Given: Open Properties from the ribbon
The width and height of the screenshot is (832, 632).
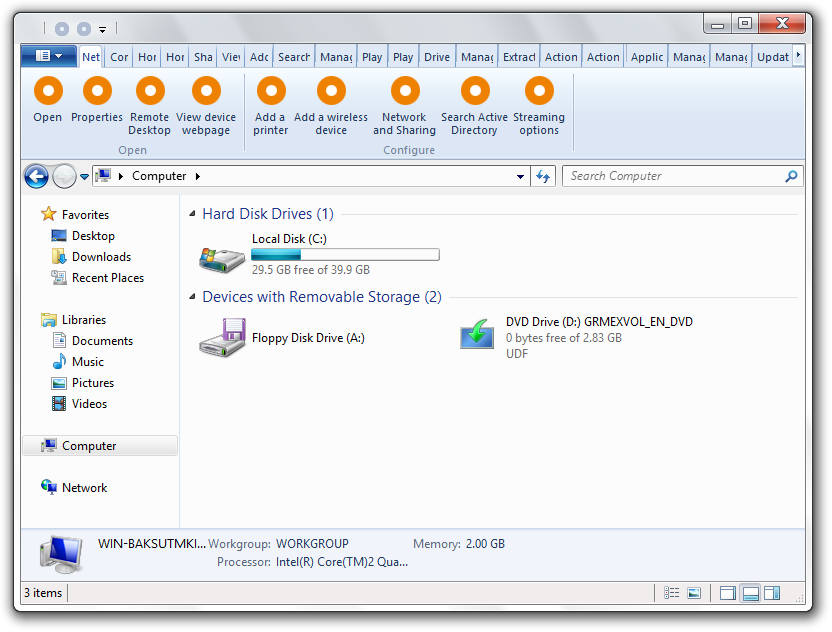Looking at the screenshot, I should tap(97, 91).
